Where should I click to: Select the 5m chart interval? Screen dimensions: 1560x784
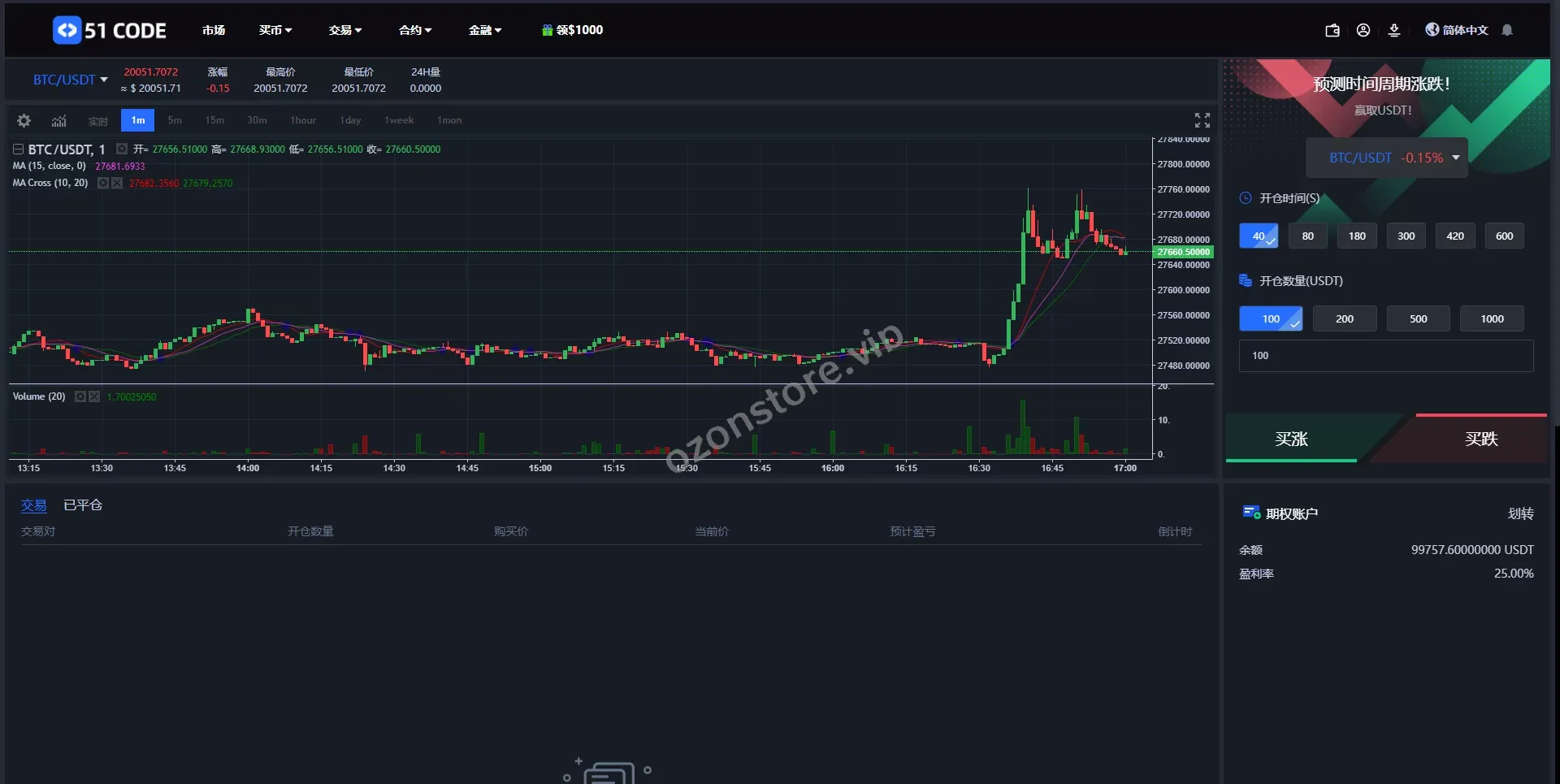tap(175, 120)
